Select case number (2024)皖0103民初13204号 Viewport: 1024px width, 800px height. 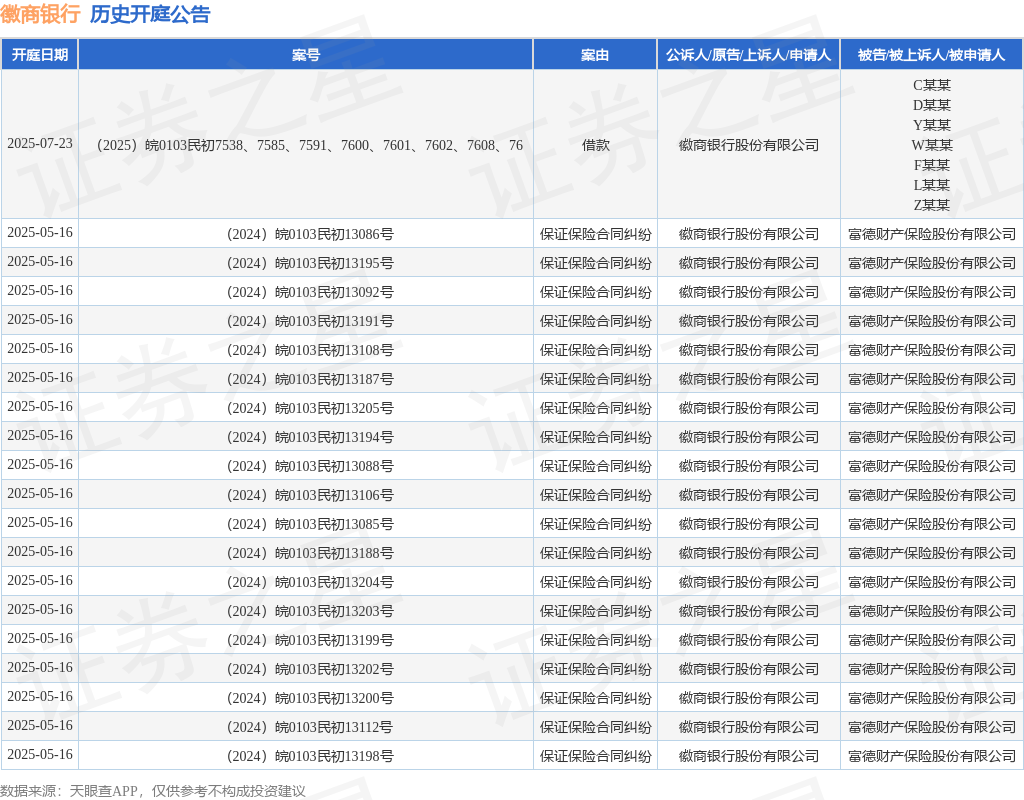coord(310,583)
